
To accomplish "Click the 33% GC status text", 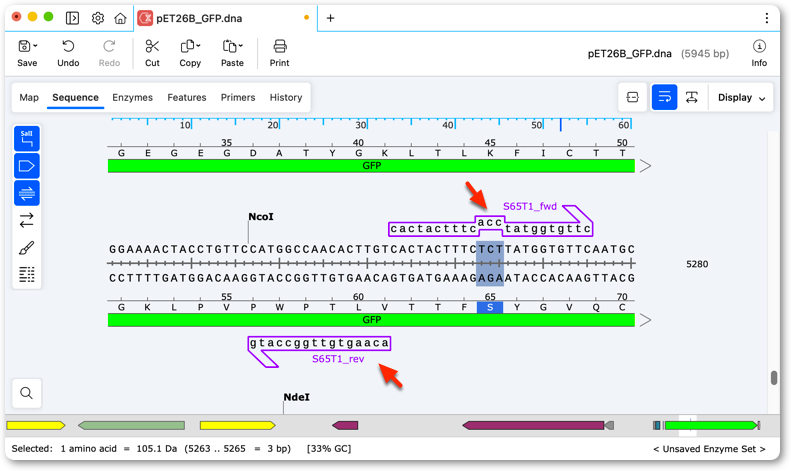I will coord(329,448).
